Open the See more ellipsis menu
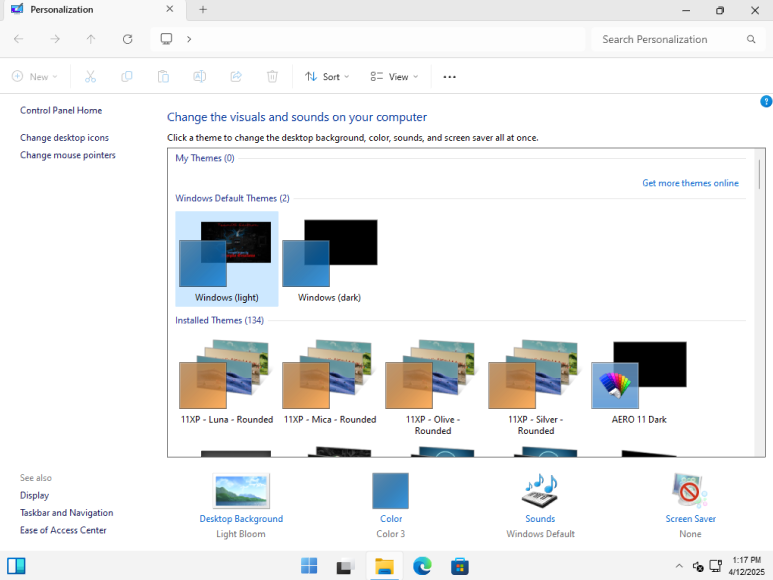This screenshot has height=580, width=773. click(449, 77)
